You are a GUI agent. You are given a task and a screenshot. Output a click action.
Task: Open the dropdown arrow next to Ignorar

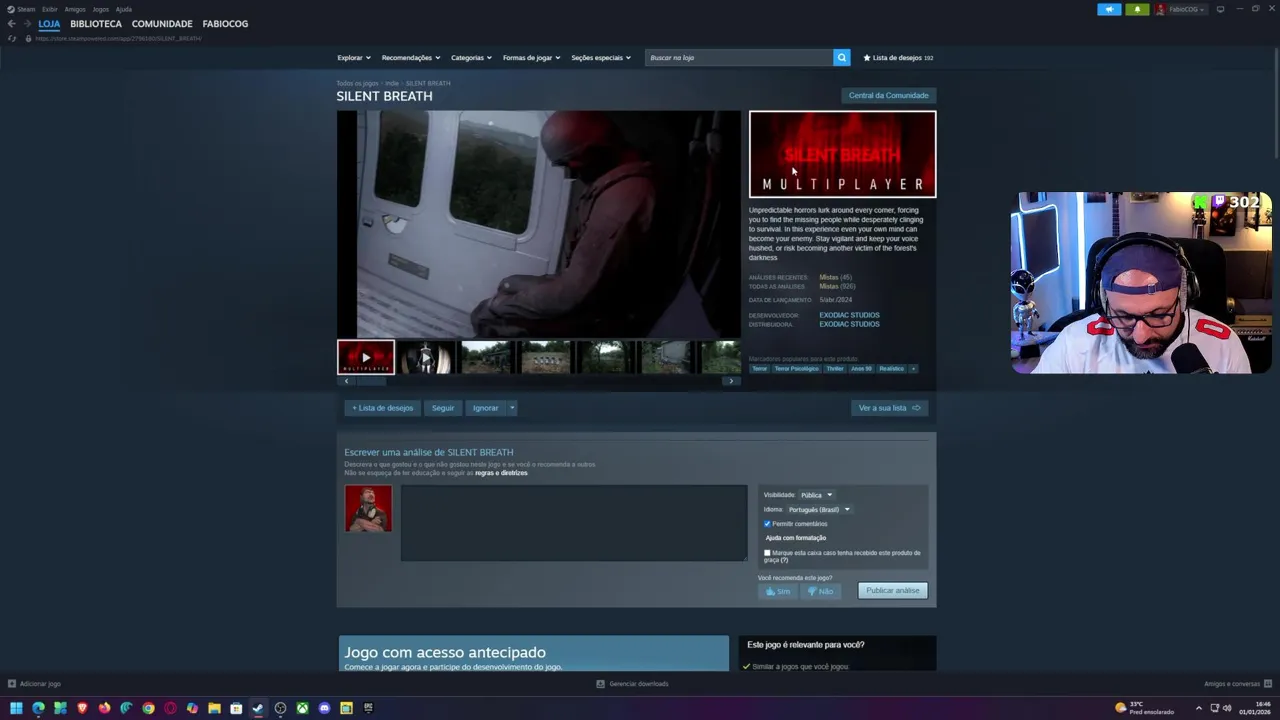(512, 408)
